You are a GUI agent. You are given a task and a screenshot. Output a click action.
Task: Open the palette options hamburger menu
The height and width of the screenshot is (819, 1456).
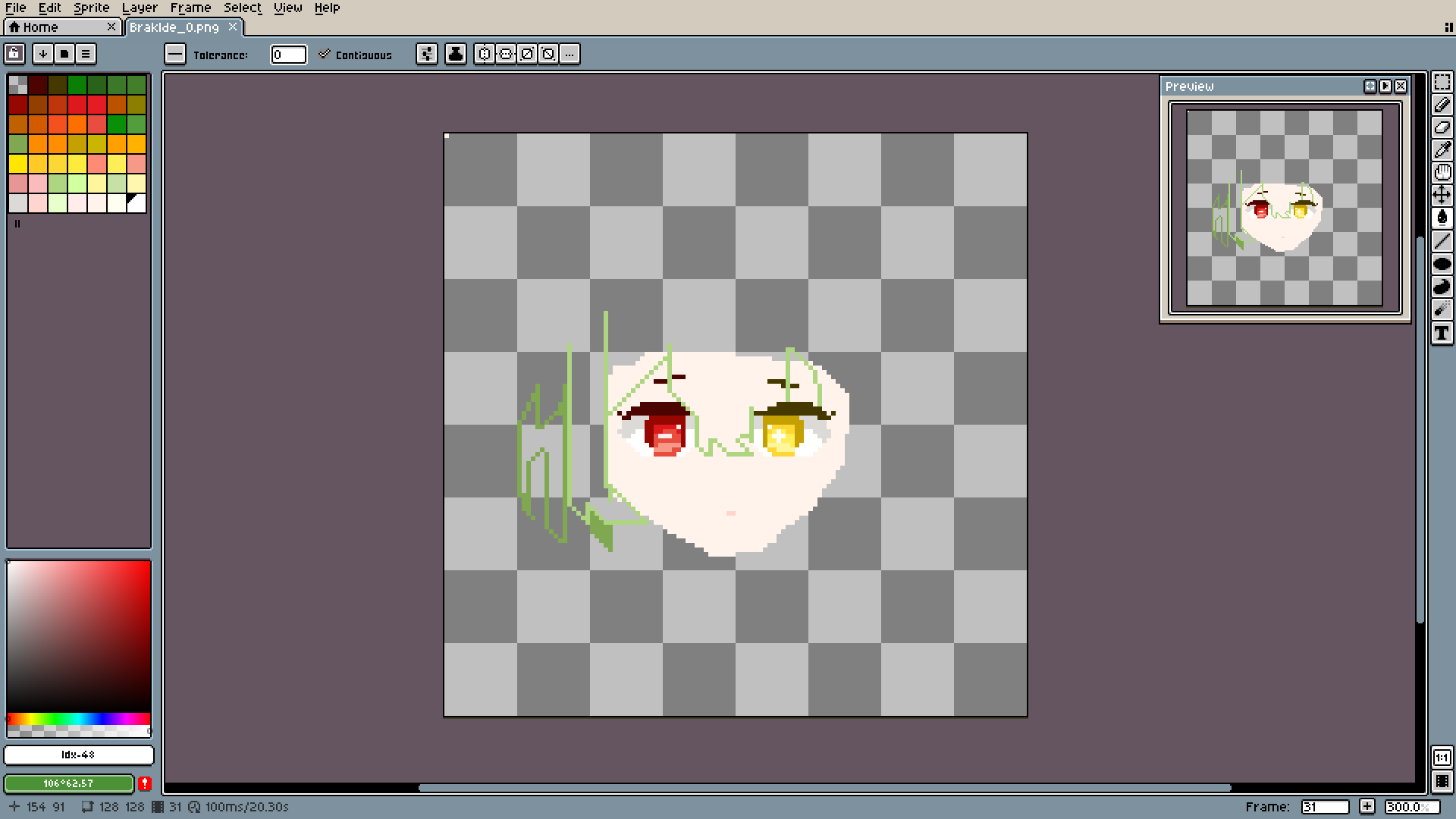86,54
